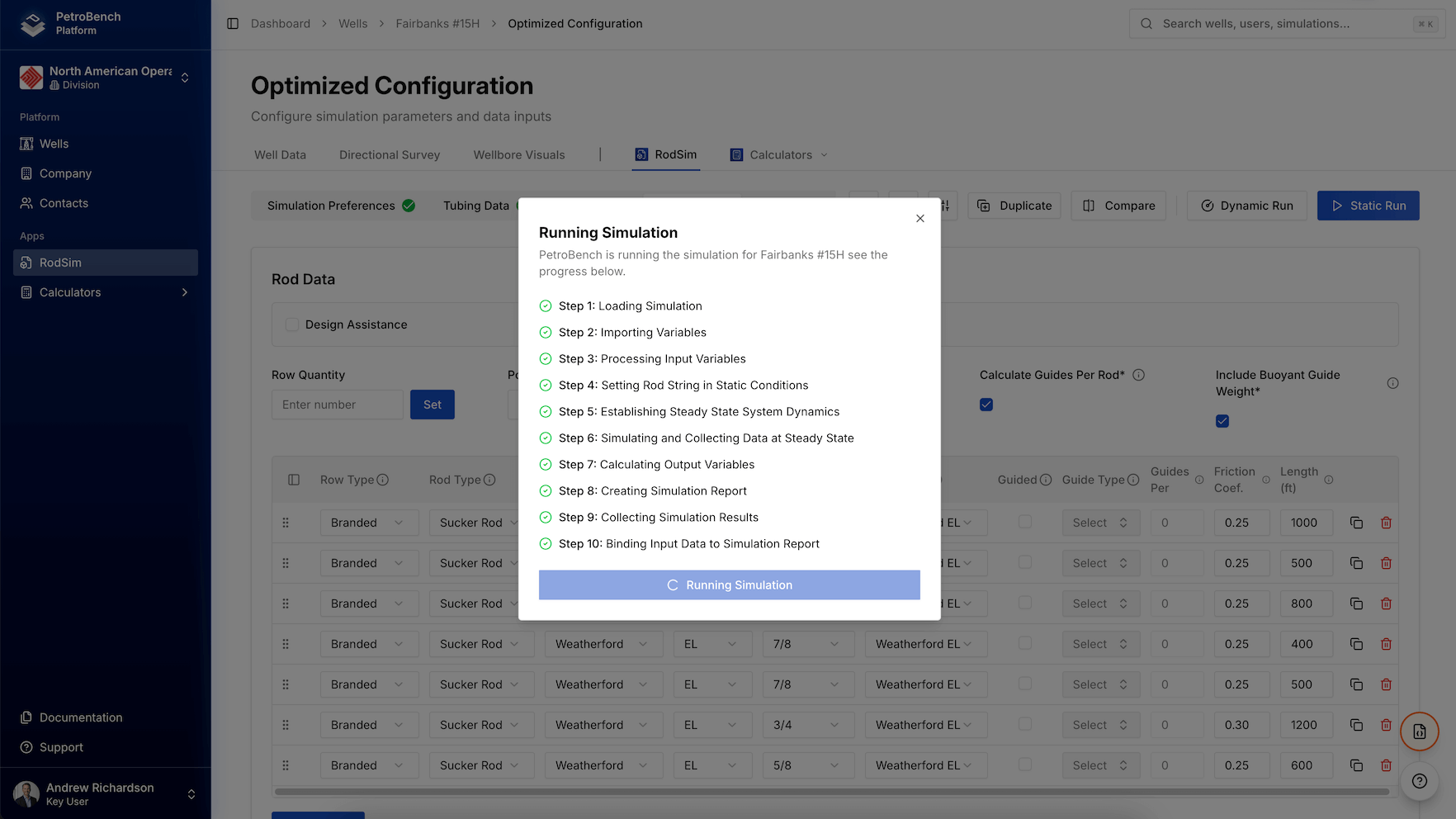Click the Static Run button
The width and height of the screenshot is (1456, 819).
tap(1368, 206)
